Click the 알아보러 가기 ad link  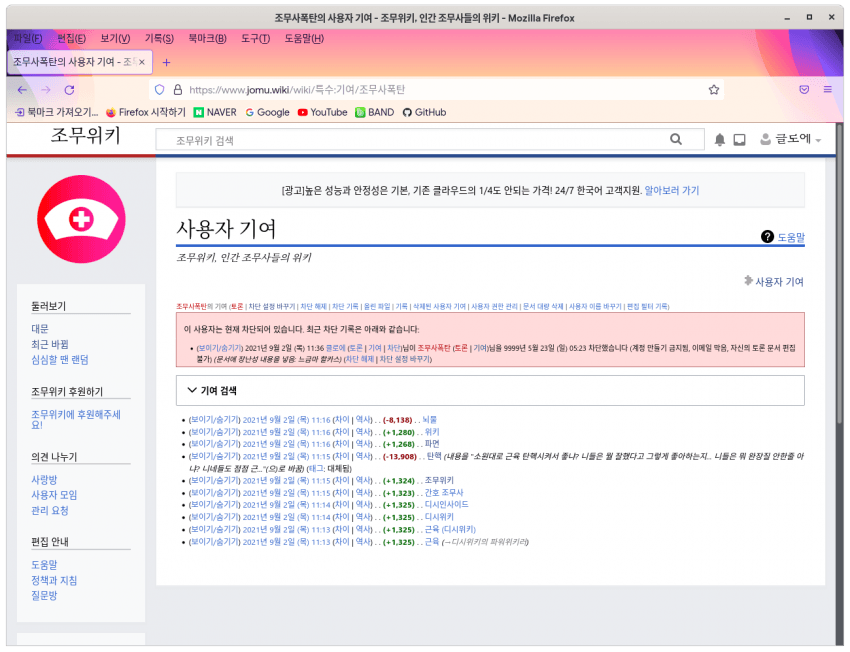tap(671, 190)
